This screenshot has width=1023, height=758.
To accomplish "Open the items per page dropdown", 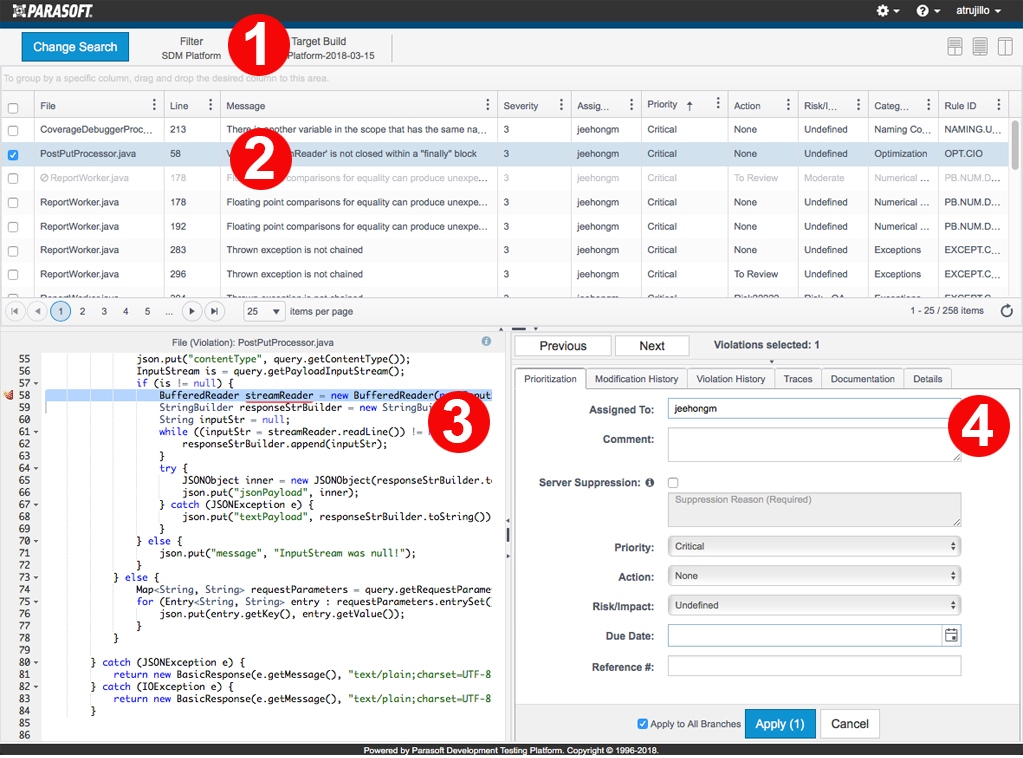I will 264,311.
